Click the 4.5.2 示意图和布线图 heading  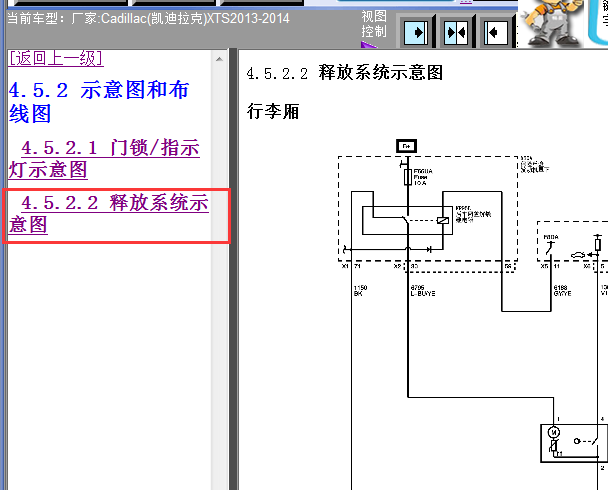[x=98, y=102]
